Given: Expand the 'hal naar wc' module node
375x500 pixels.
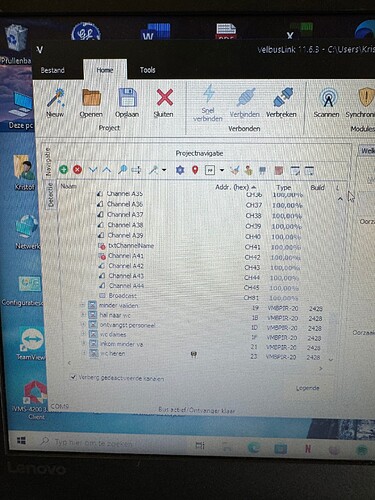Looking at the screenshot, I should click(83, 315).
